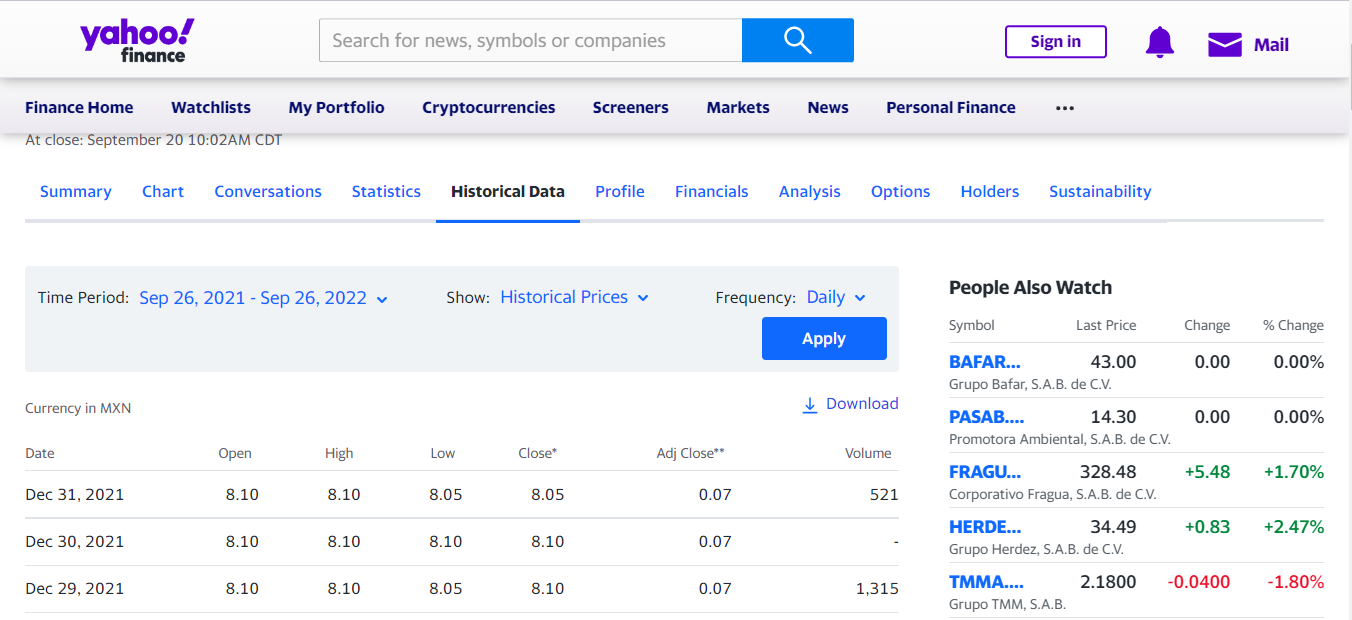Switch to the Options tab
Image resolution: width=1352 pixels, height=620 pixels.
coord(901,192)
